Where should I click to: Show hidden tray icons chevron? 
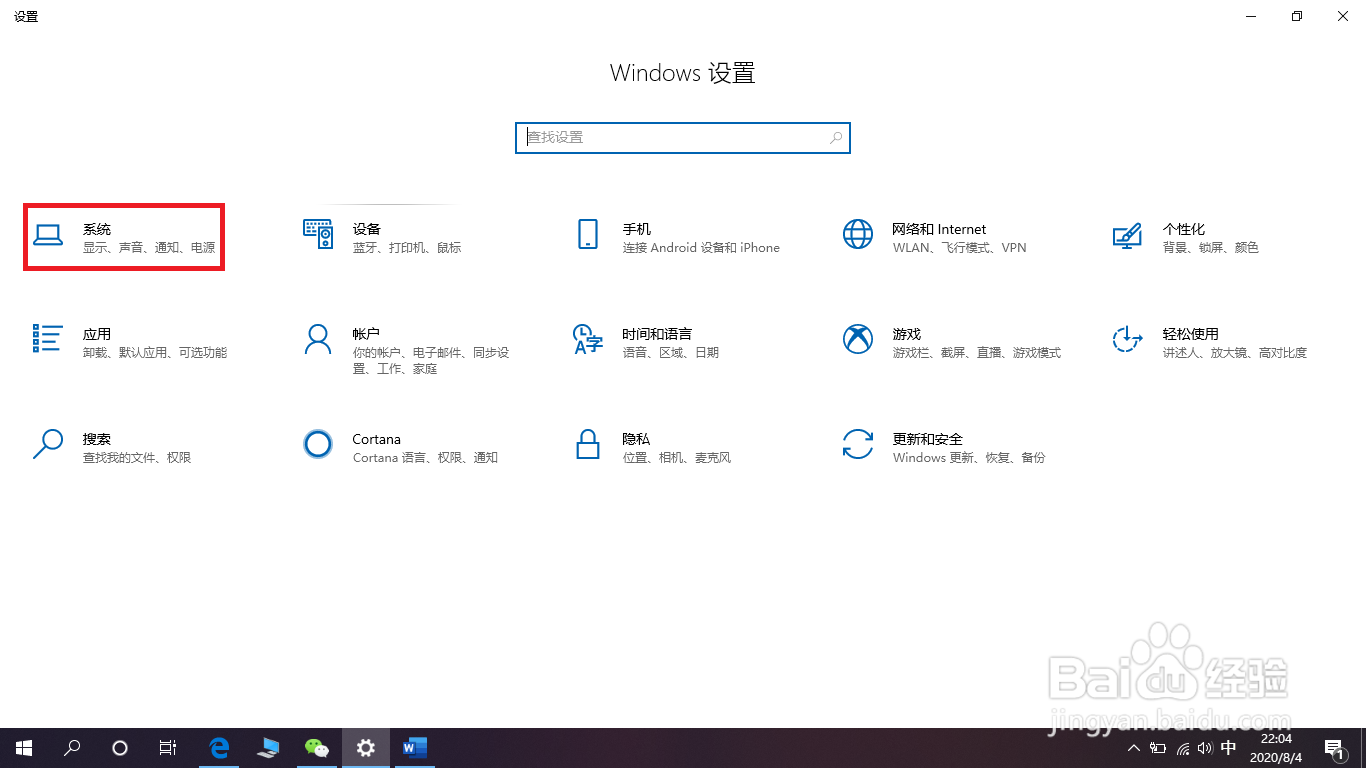click(1134, 748)
